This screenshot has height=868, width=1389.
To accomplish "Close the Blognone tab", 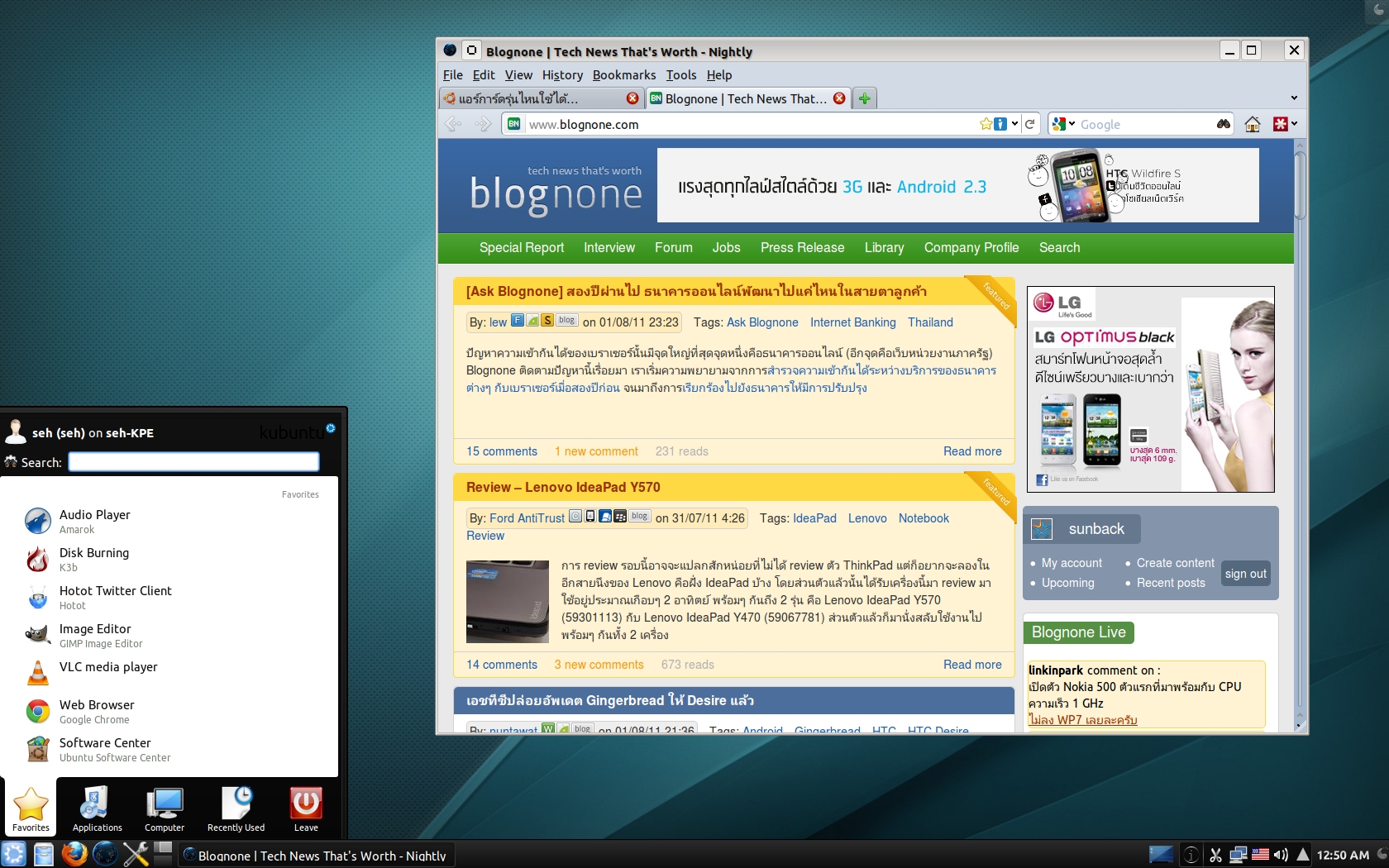I will [x=840, y=98].
